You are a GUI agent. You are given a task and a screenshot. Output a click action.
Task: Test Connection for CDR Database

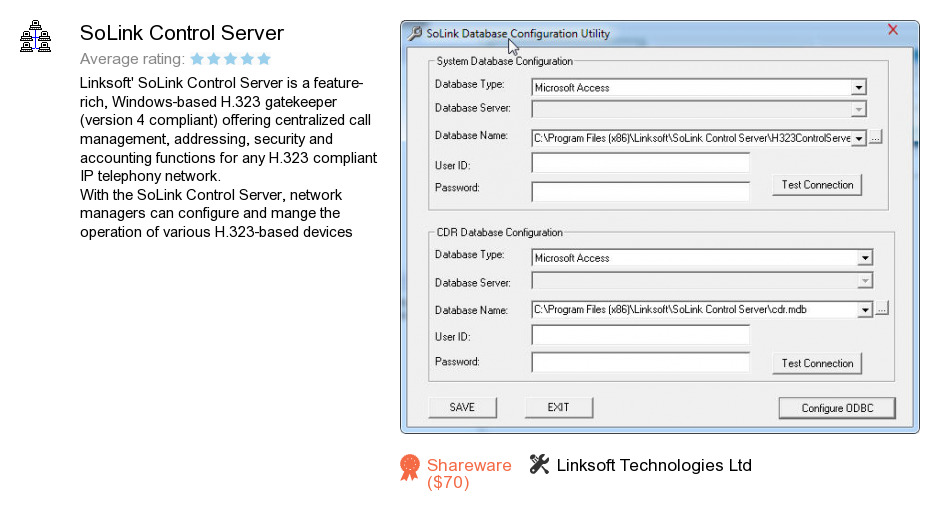click(x=817, y=363)
